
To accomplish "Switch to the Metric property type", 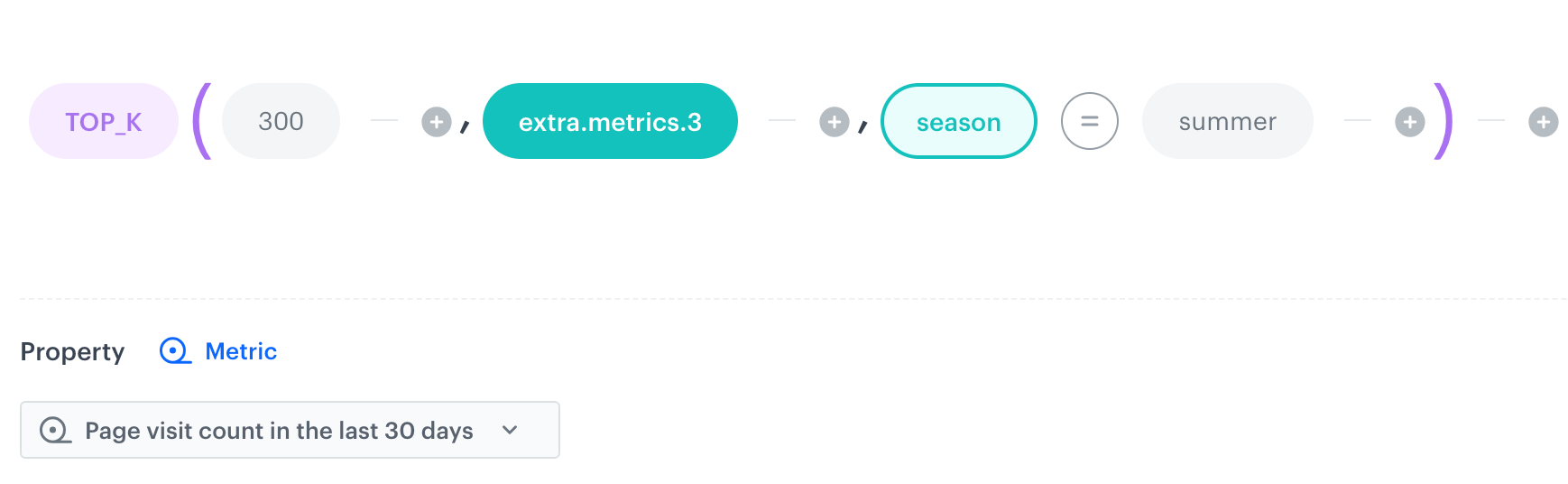I will tap(241, 351).
